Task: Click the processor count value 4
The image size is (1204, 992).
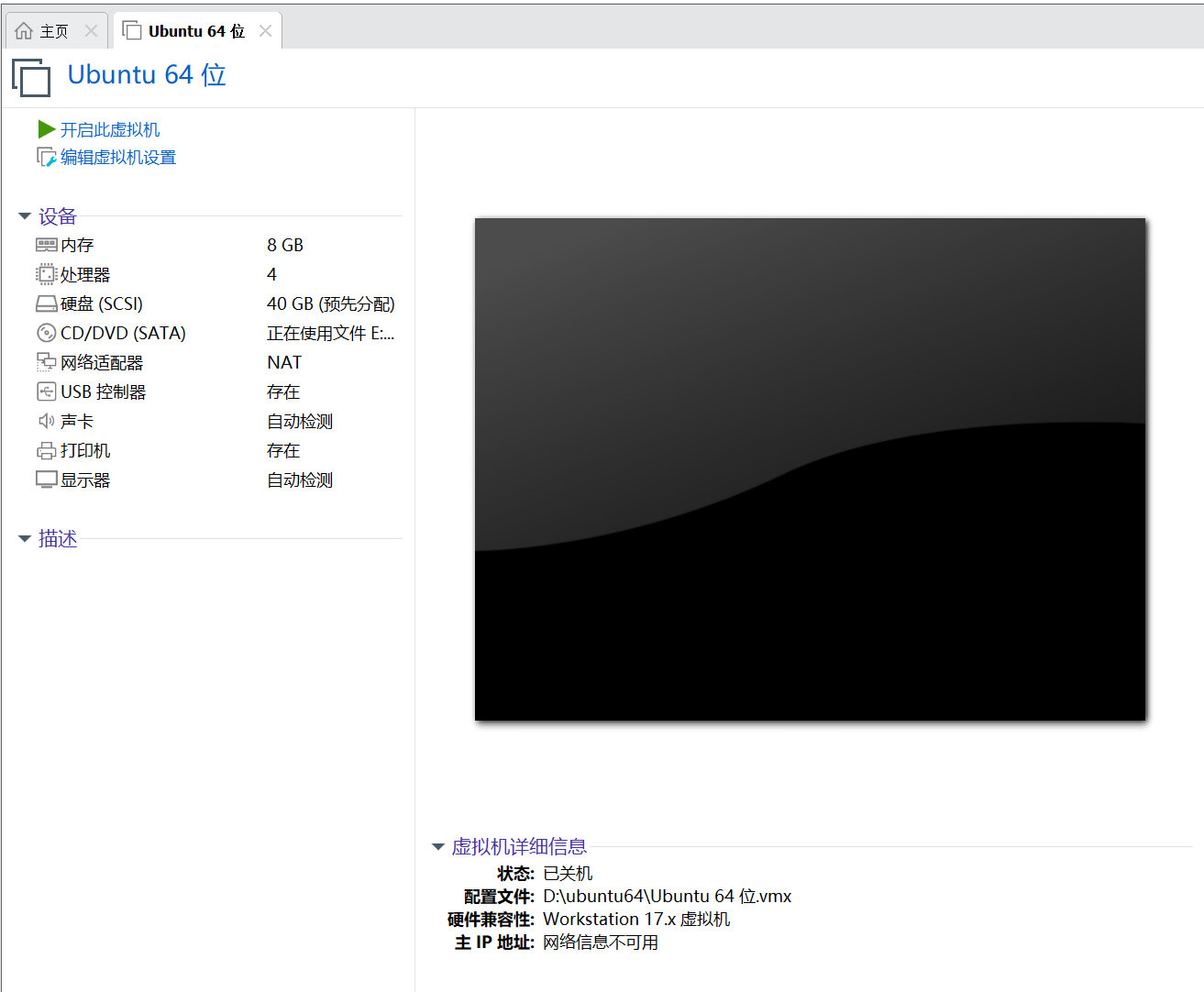Action: (x=271, y=274)
